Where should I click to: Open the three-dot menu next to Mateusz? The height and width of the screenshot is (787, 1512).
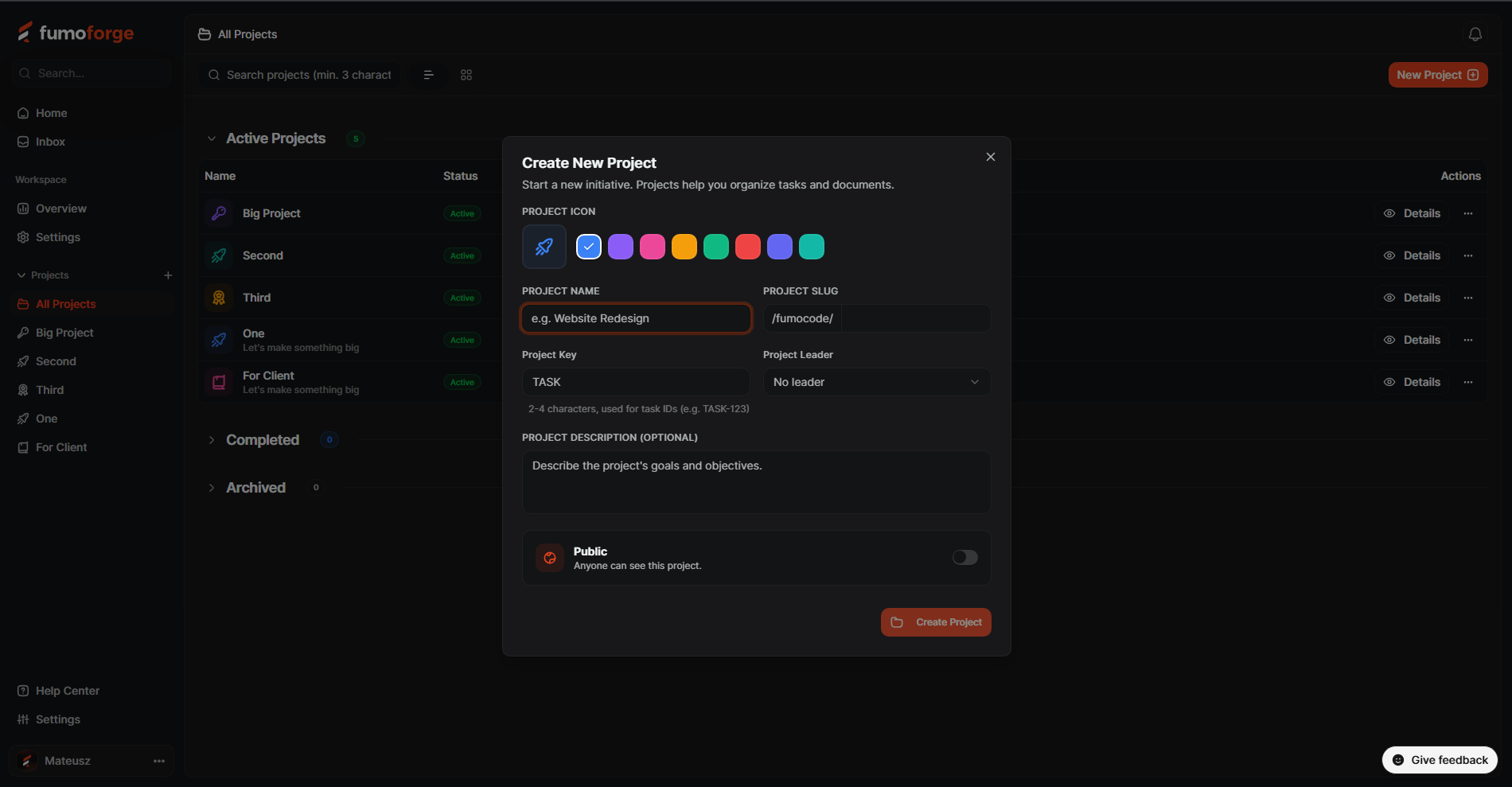(159, 761)
